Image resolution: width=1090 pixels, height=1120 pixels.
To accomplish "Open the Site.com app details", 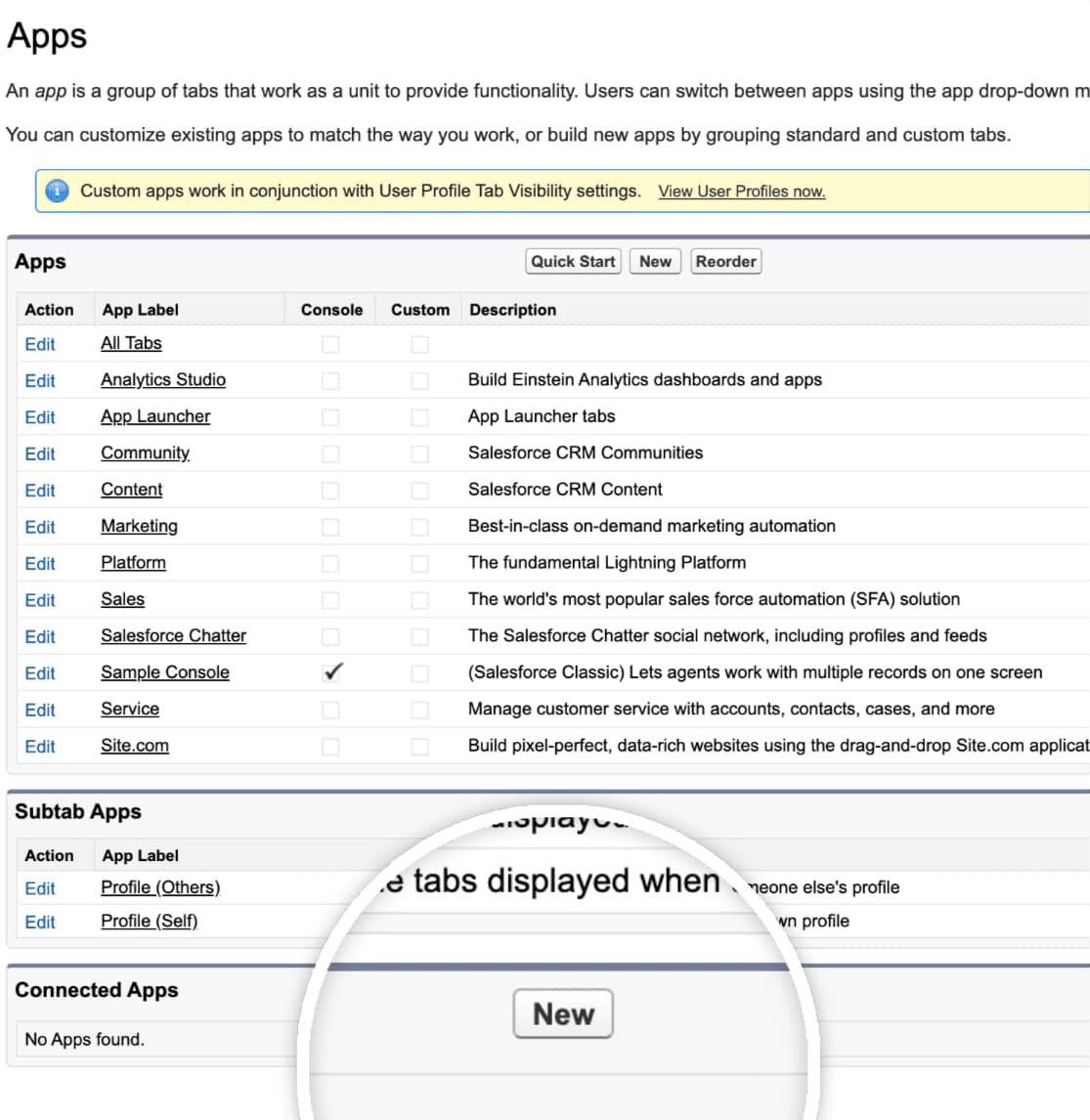I will (134, 746).
